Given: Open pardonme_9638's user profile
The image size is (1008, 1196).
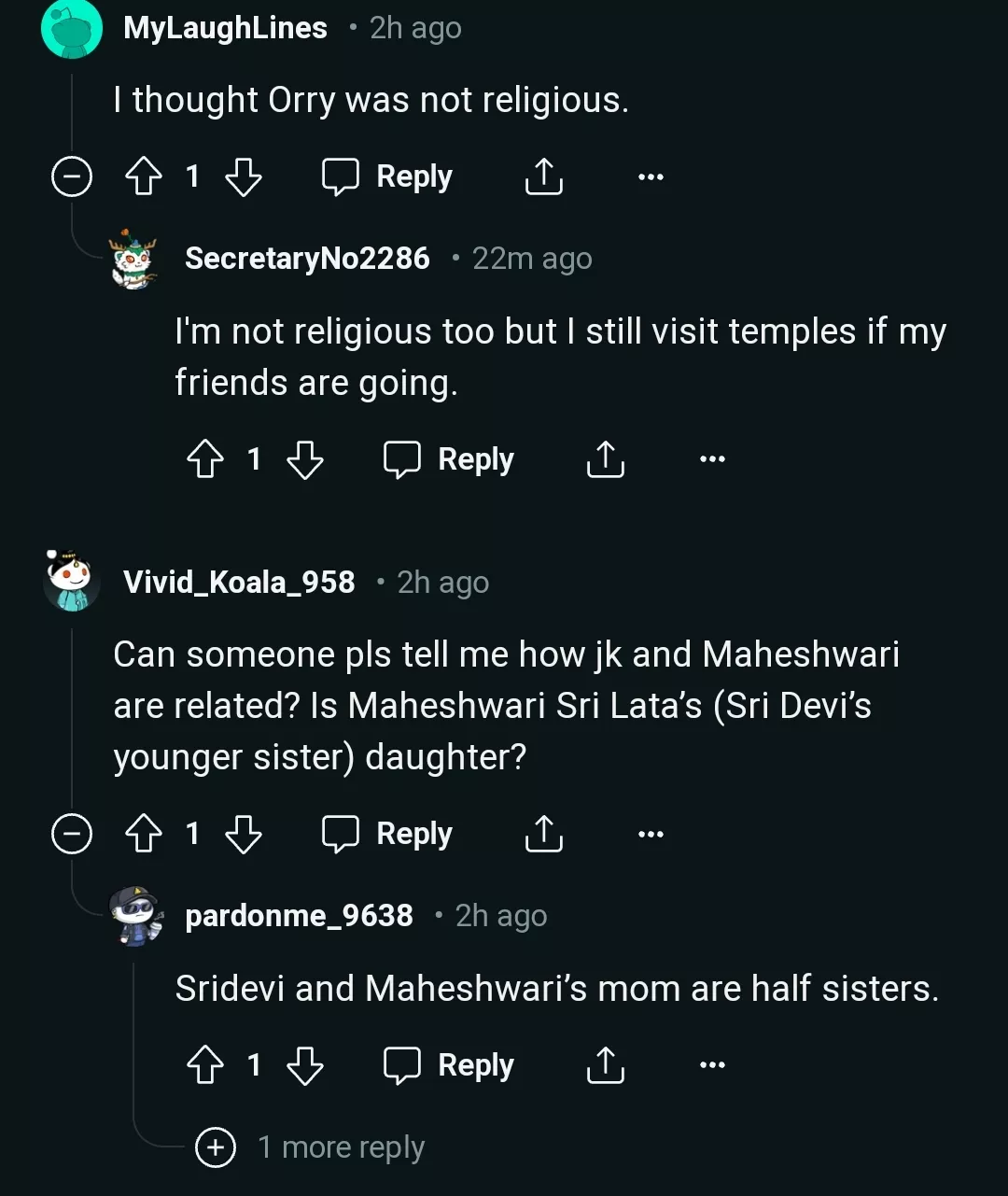Looking at the screenshot, I should point(299,916).
